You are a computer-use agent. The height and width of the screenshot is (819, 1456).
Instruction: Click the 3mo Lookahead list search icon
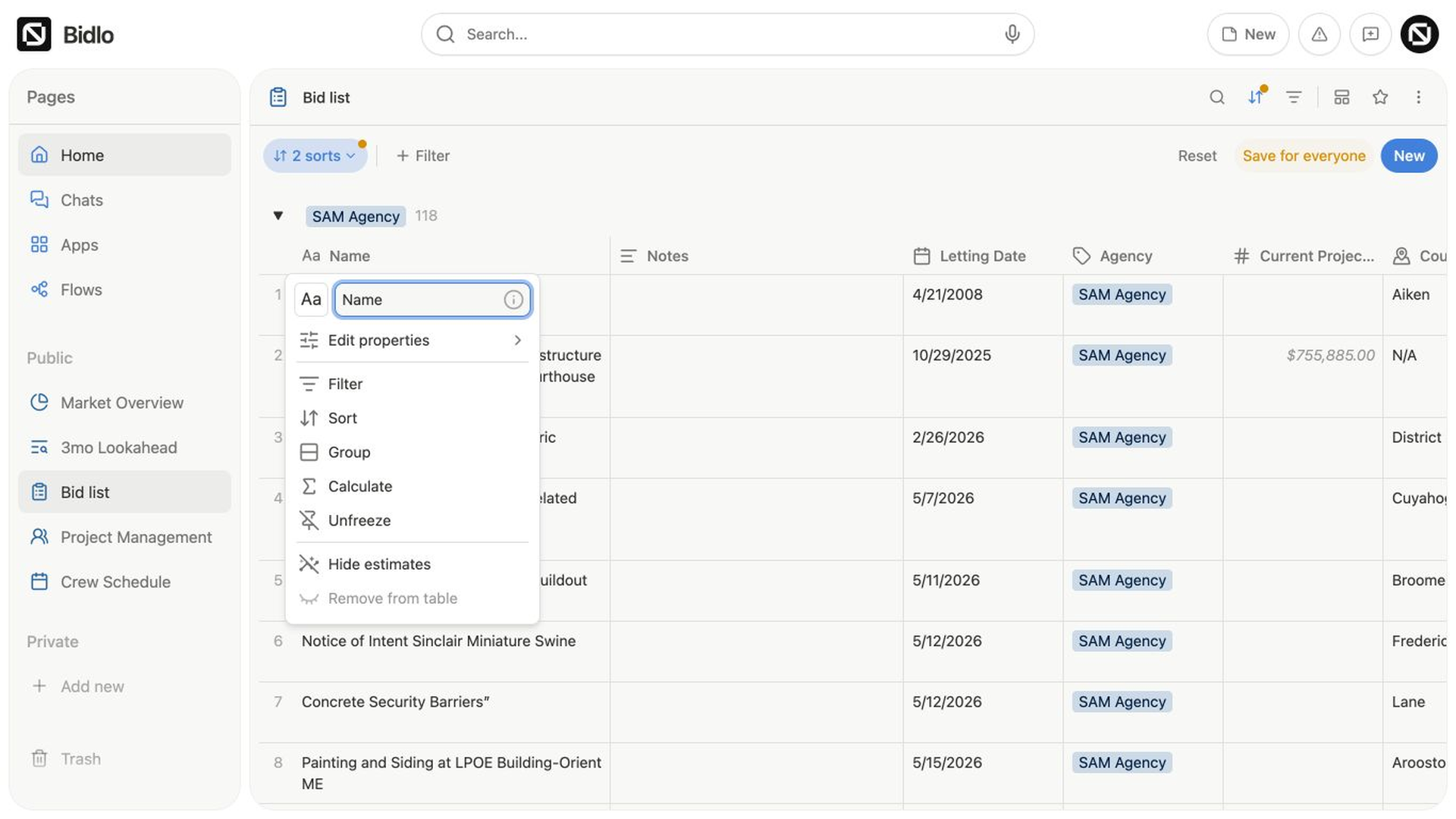coord(39,447)
